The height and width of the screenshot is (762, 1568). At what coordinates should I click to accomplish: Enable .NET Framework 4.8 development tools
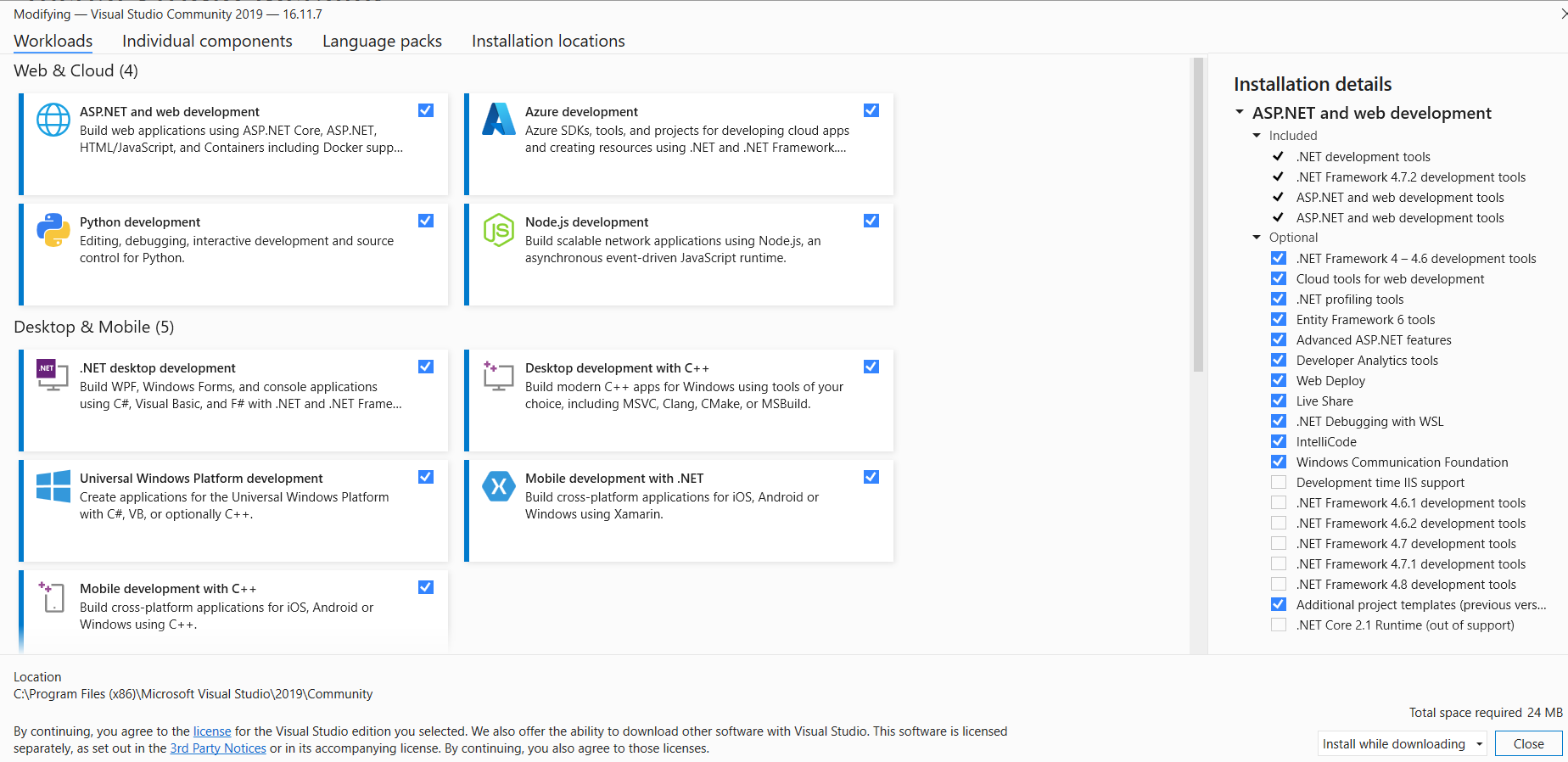(x=1279, y=584)
